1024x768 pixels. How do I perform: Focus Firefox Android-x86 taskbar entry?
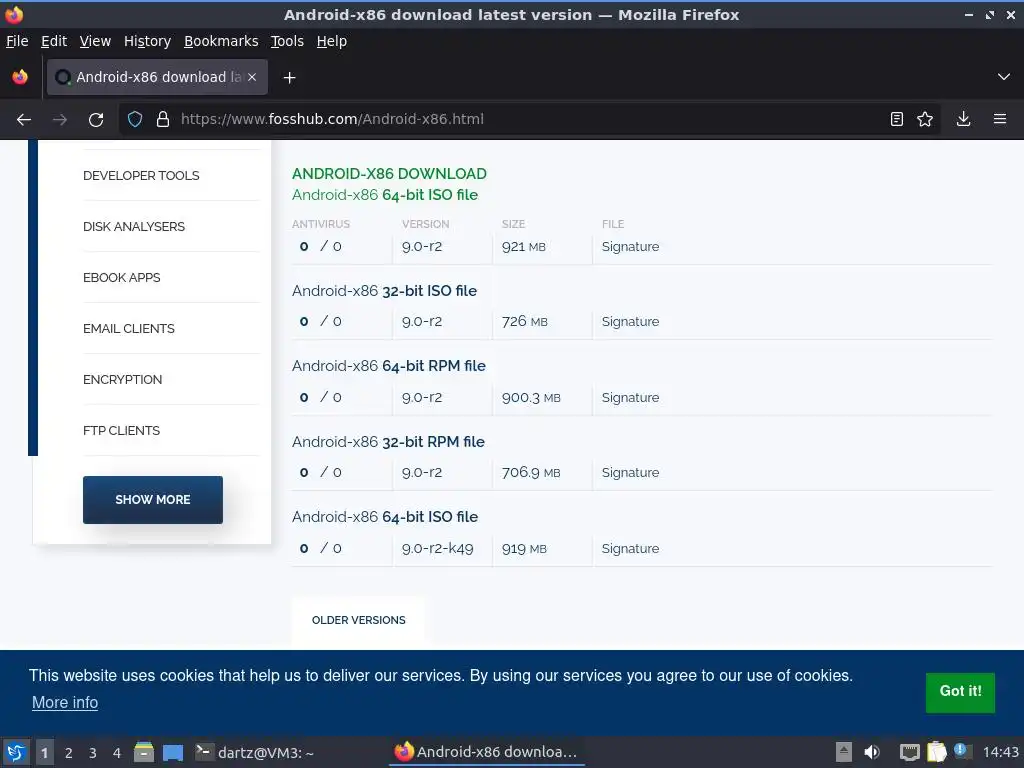tap(486, 752)
